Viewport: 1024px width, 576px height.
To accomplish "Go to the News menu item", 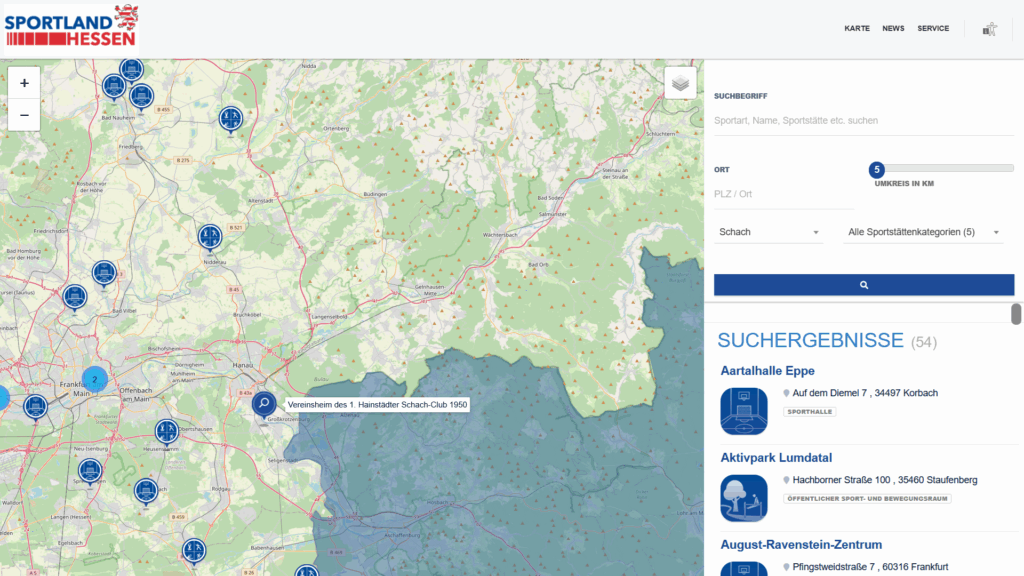I will 893,29.
